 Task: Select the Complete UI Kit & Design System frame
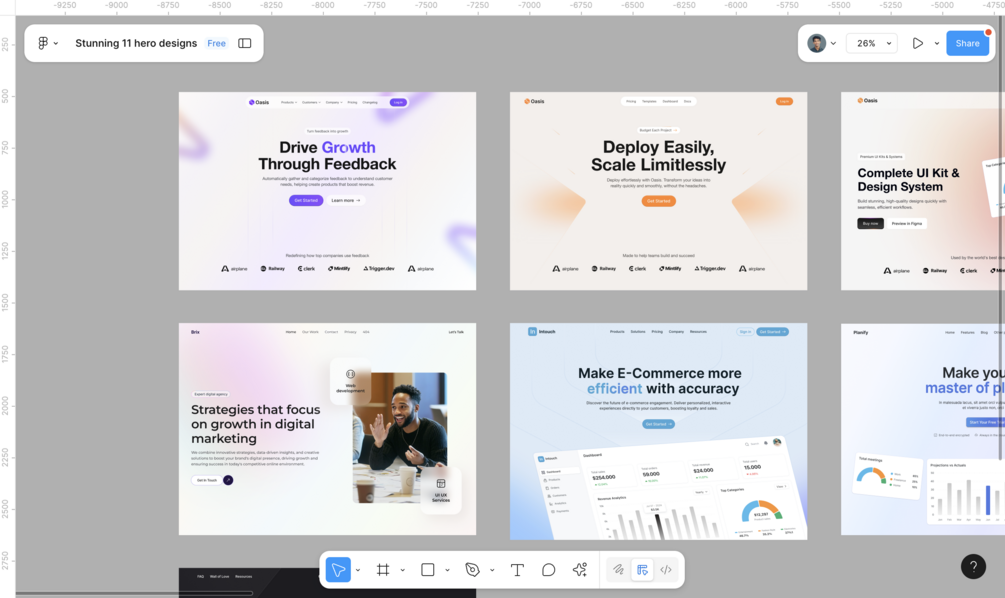(x=923, y=191)
